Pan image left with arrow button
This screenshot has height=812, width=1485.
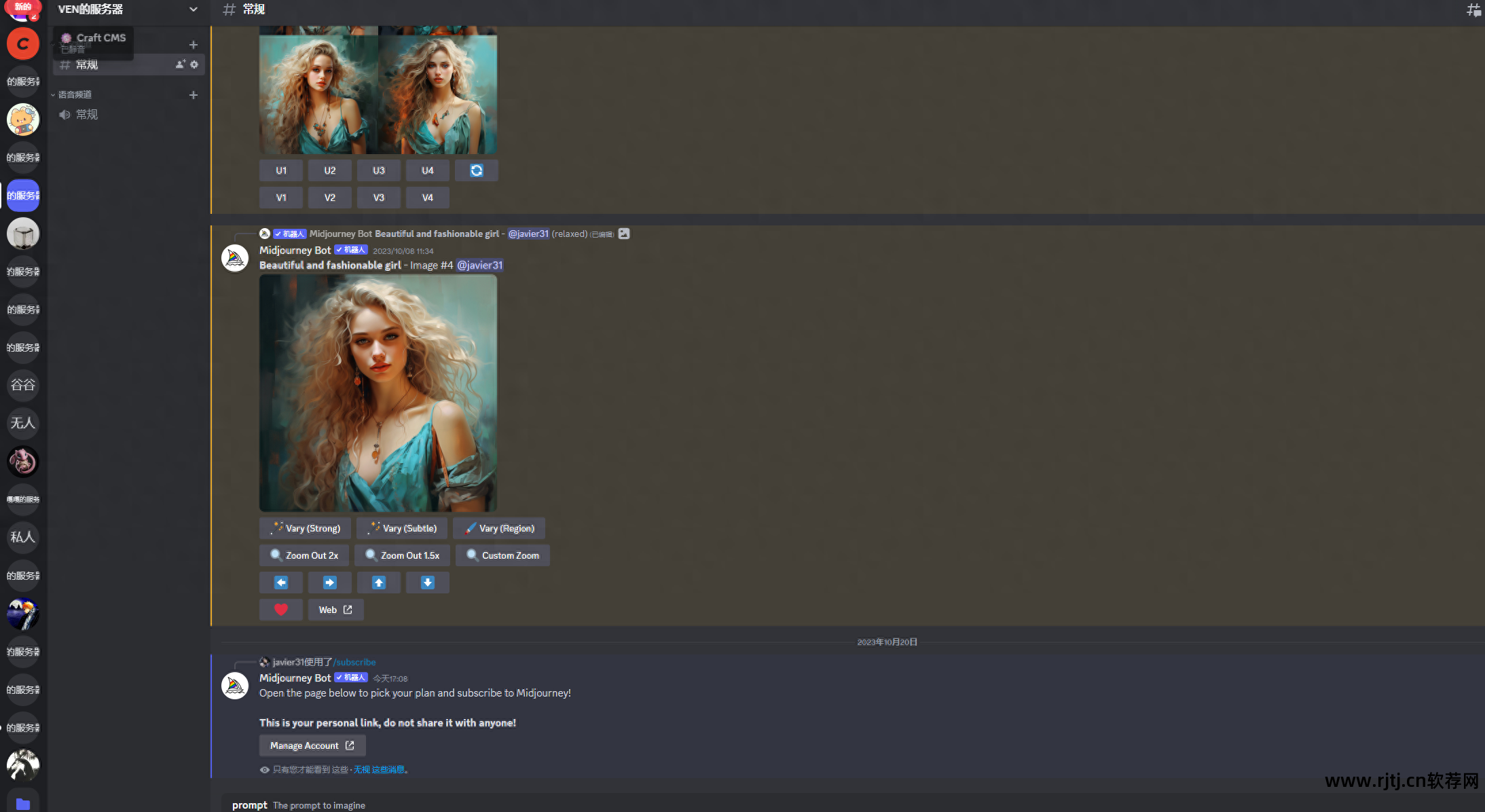pos(280,583)
